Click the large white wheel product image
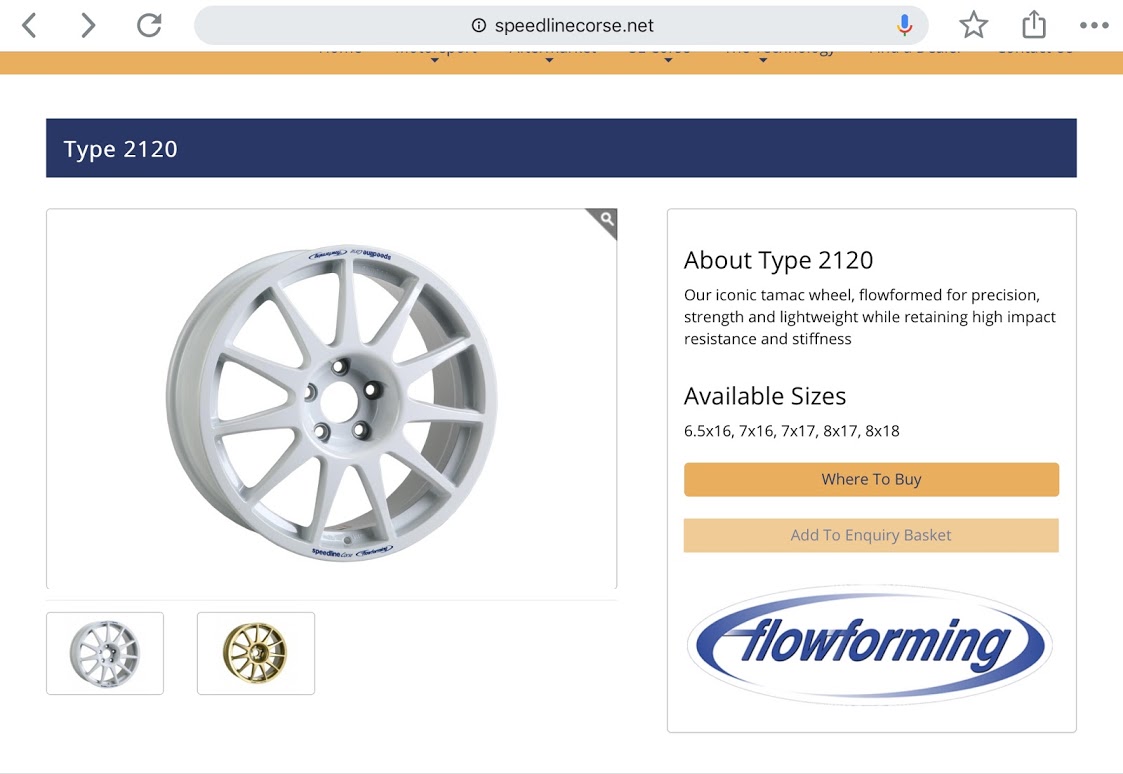Image resolution: width=1123 pixels, height=774 pixels. coord(332,402)
